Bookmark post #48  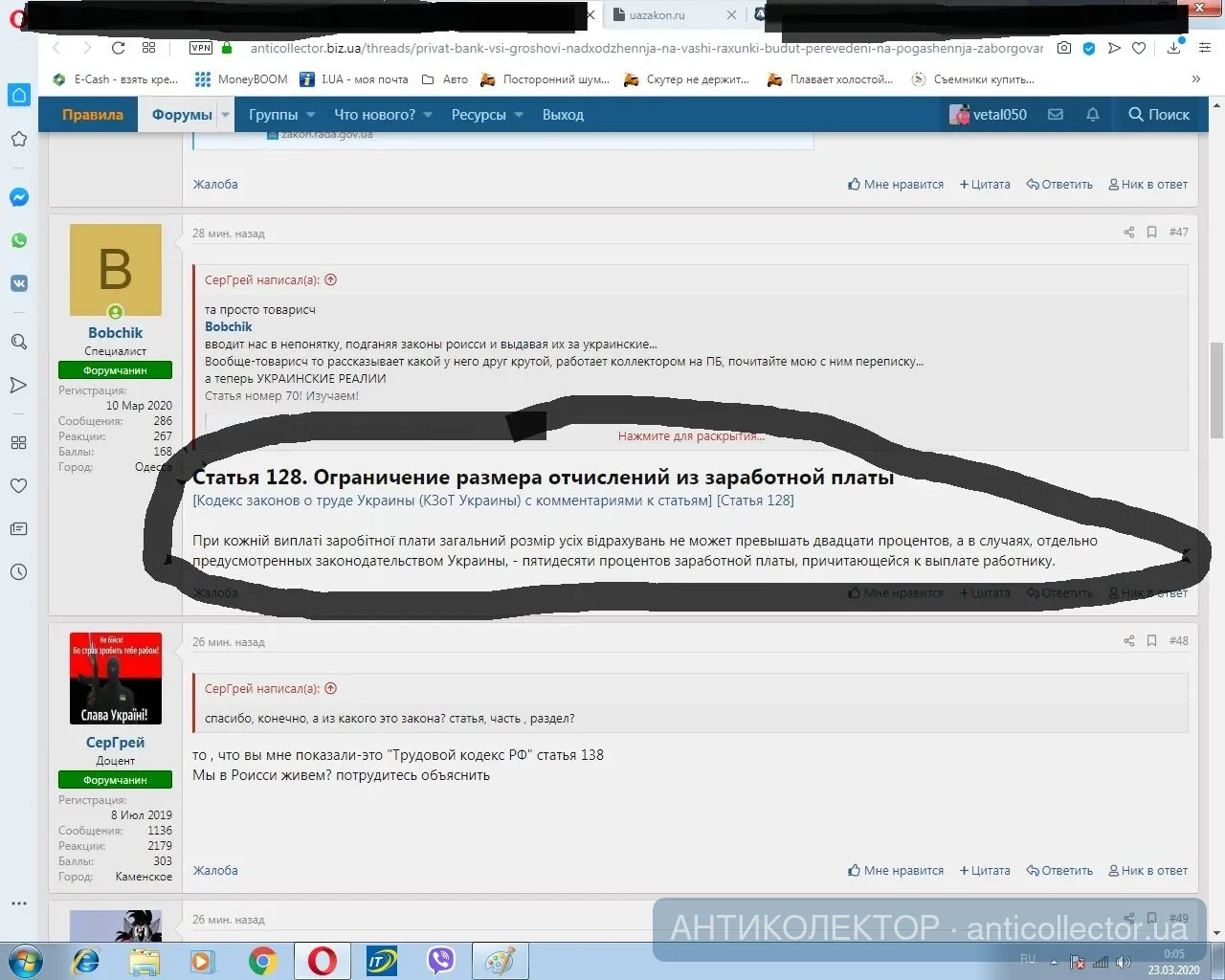click(1151, 641)
